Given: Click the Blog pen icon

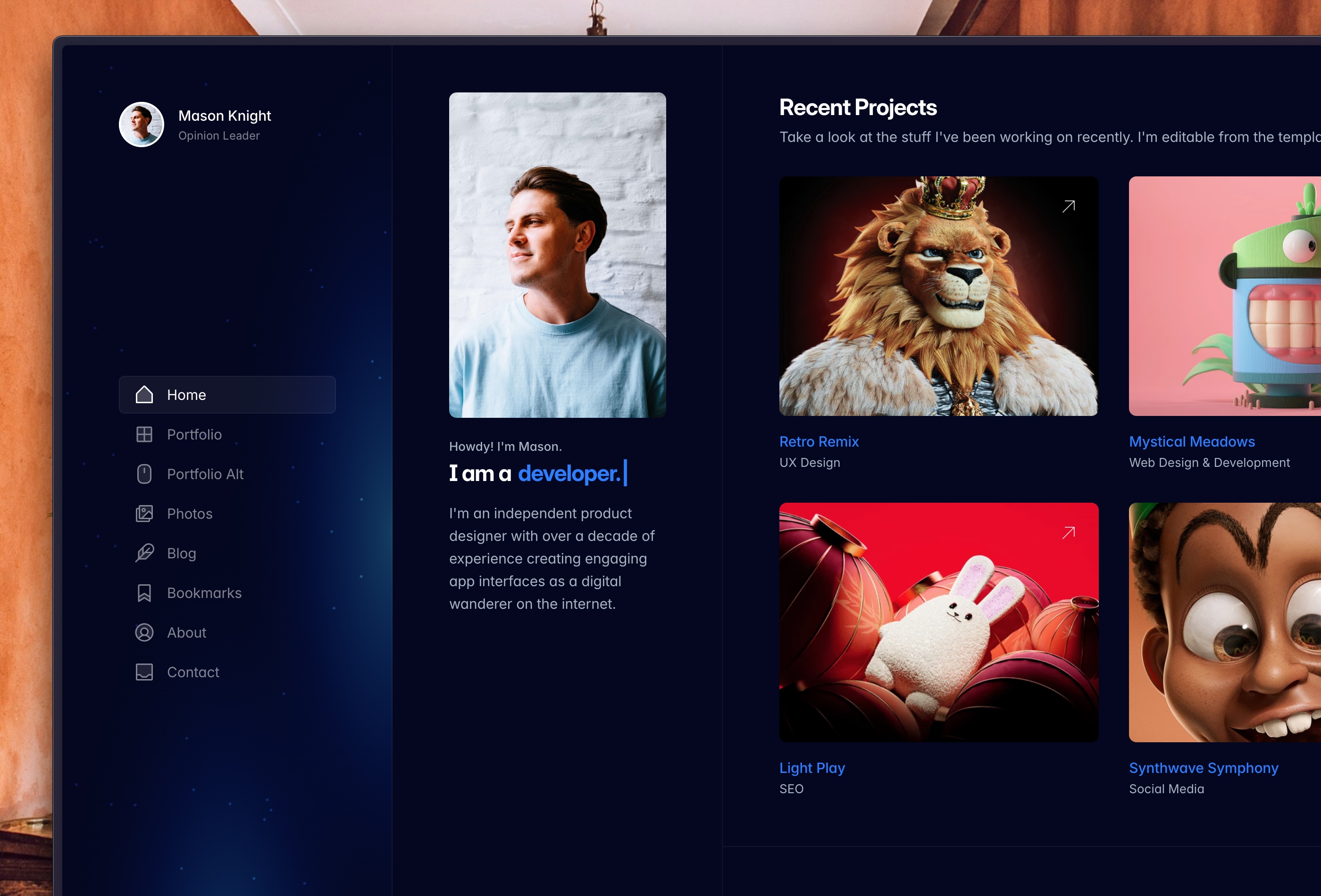Looking at the screenshot, I should pos(144,552).
